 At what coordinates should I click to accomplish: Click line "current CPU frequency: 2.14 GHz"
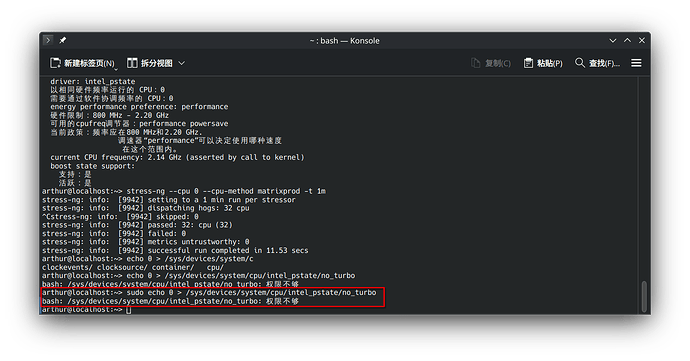click(177, 157)
